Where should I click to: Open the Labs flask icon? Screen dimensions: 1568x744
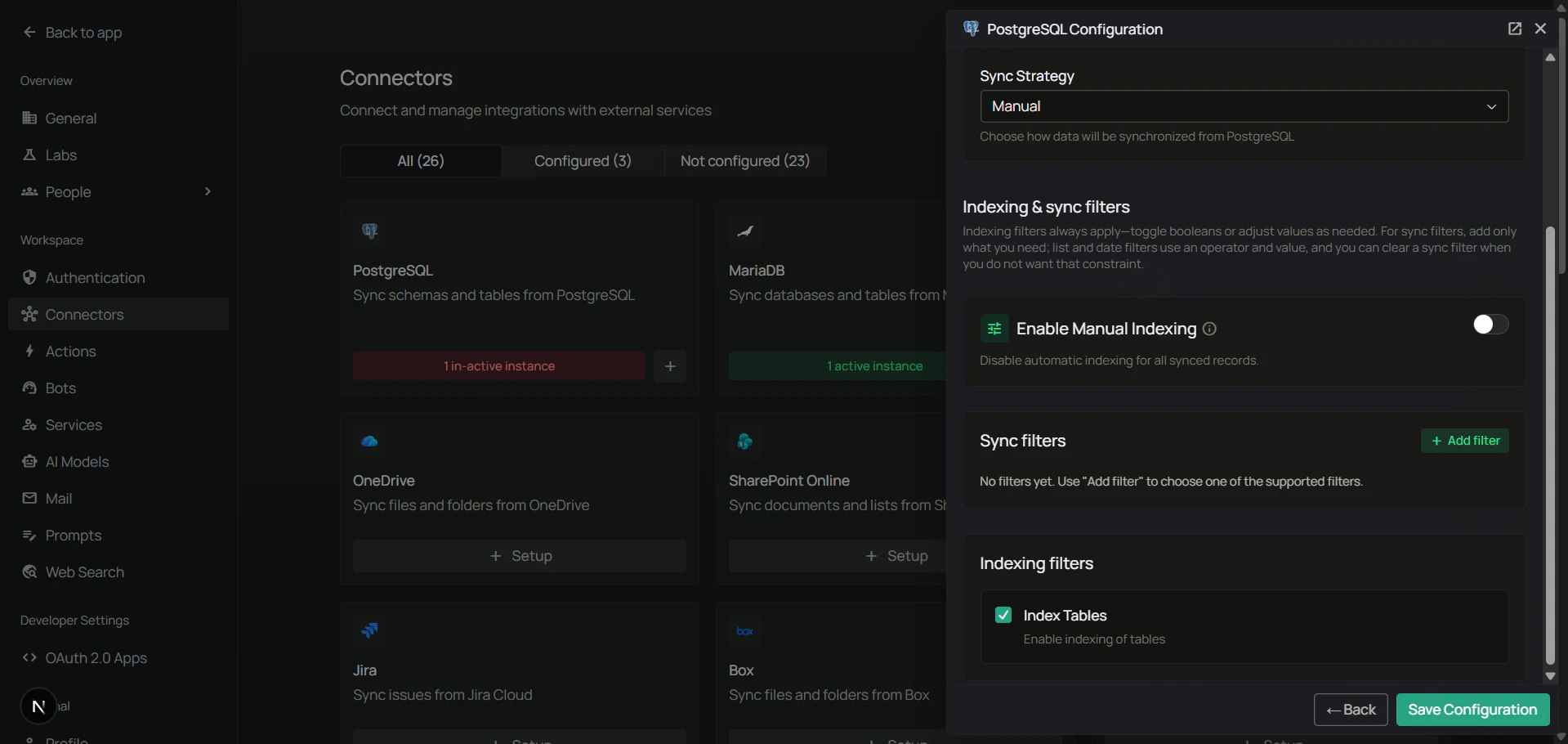tap(29, 155)
